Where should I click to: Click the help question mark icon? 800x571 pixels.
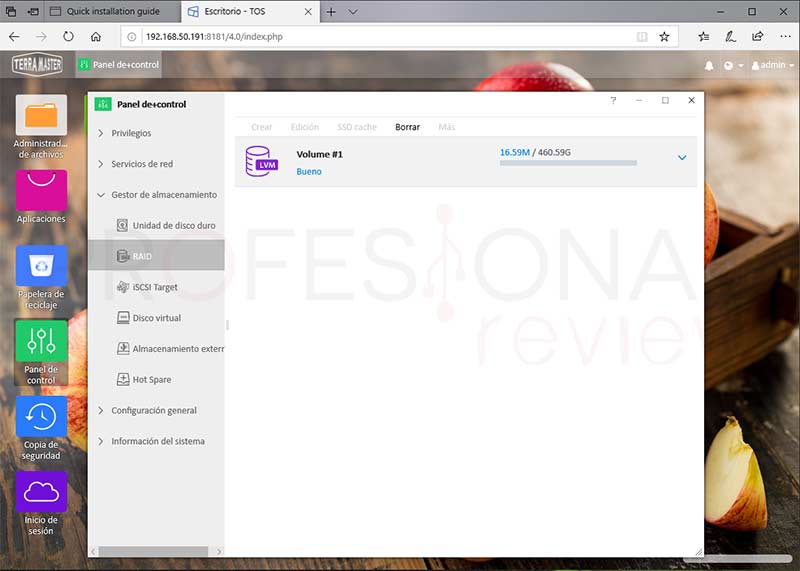click(613, 101)
